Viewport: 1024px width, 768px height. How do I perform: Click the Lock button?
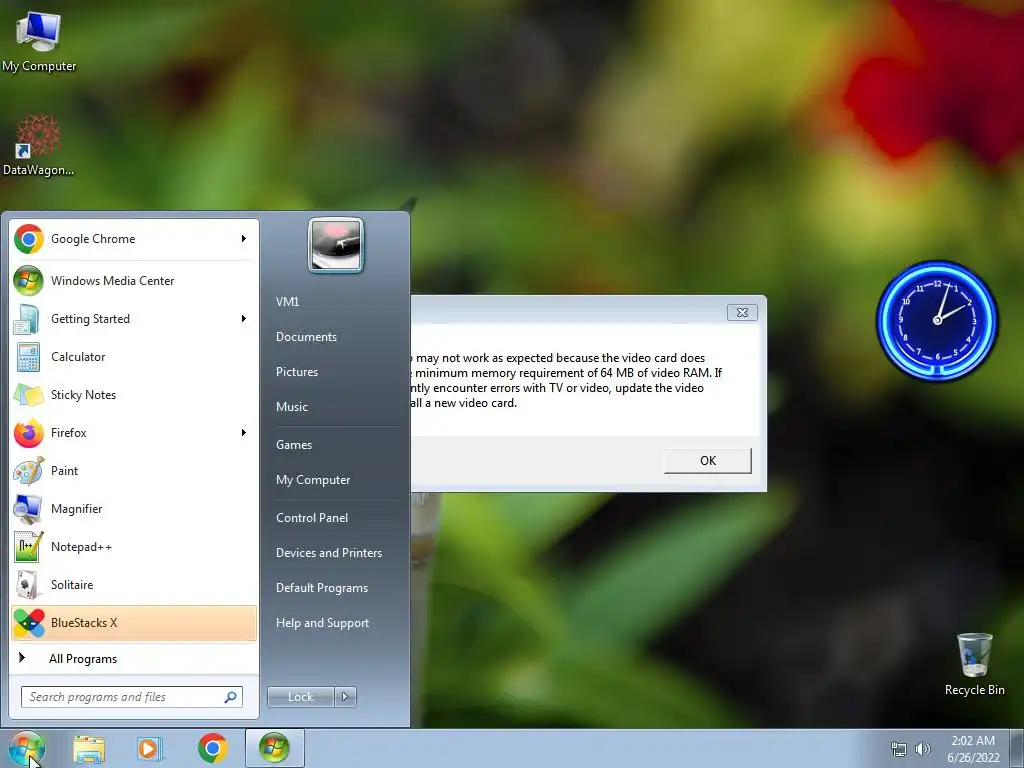coord(301,697)
